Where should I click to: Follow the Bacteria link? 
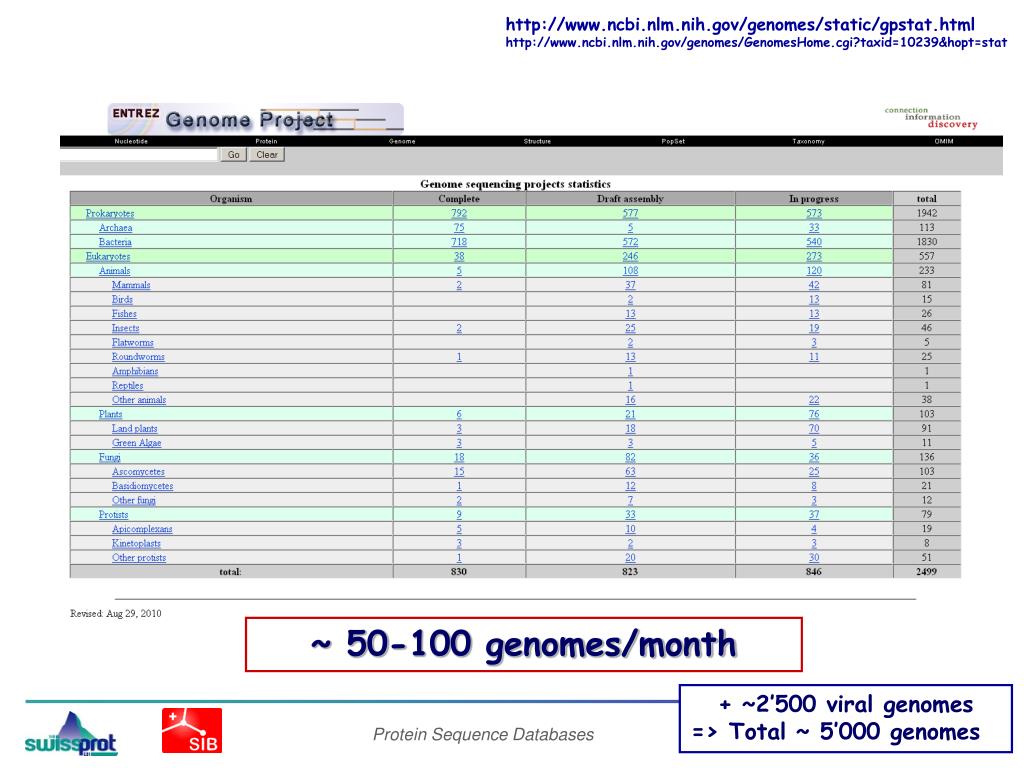click(x=115, y=242)
